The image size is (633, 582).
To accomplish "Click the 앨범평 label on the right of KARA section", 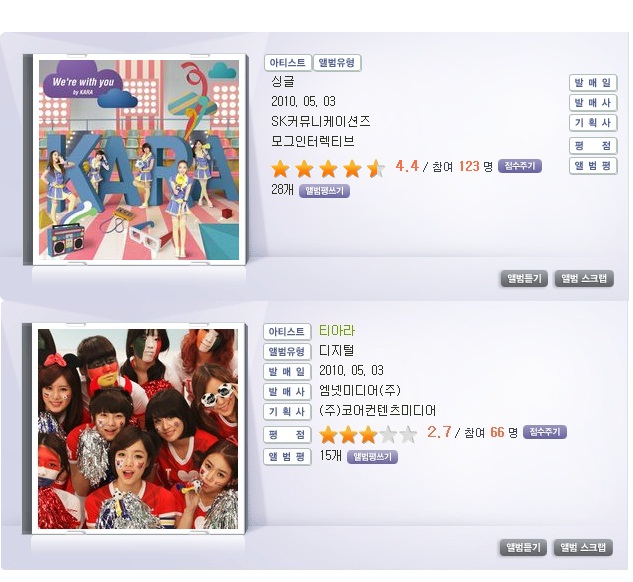I will point(593,166).
